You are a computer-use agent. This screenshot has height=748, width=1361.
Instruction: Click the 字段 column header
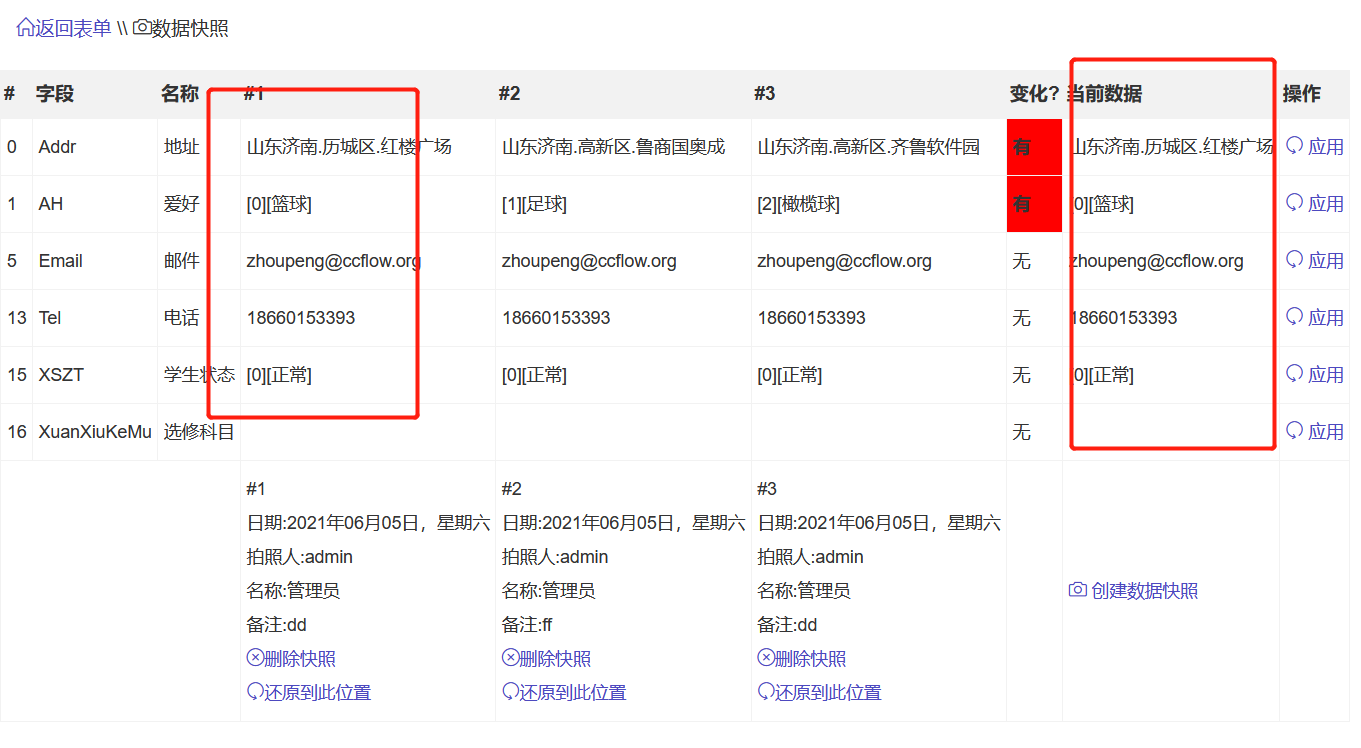point(55,94)
